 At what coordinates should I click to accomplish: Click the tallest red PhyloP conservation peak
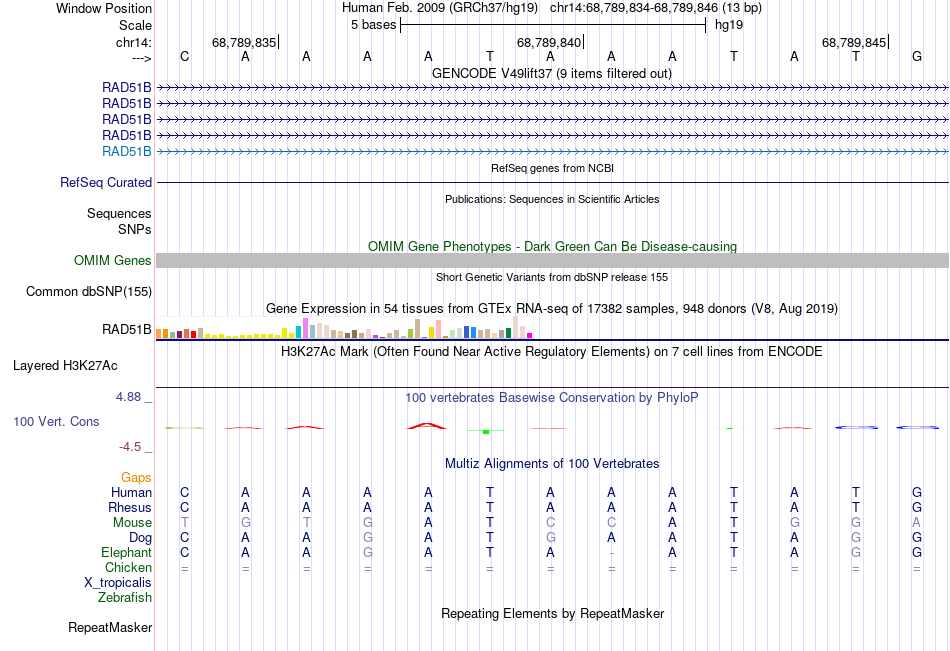427,426
